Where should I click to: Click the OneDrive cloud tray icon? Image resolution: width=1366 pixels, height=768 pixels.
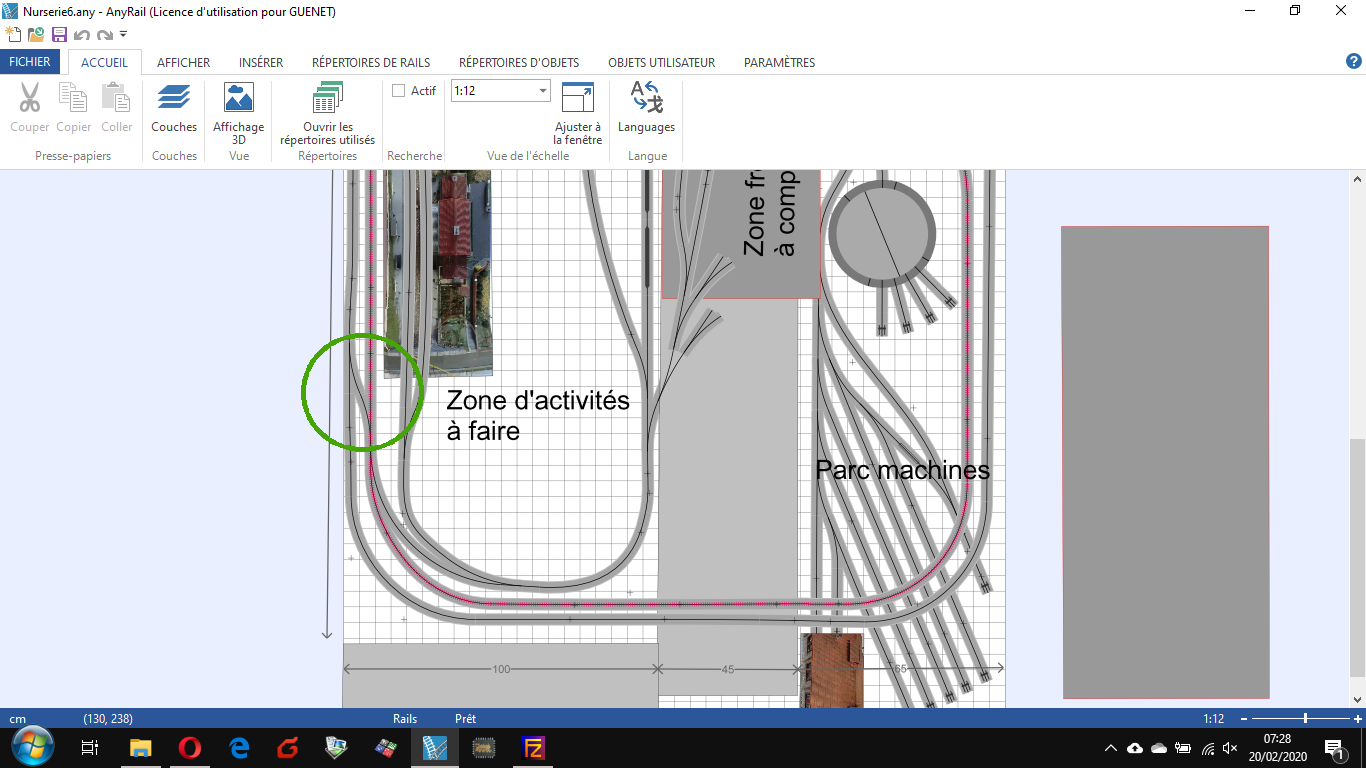point(1159,748)
